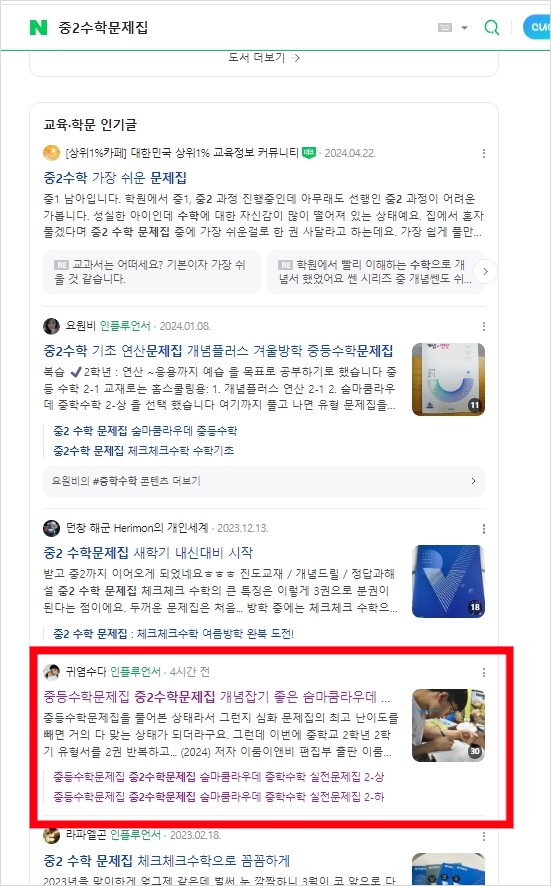This screenshot has height=886, width=551.
Task: Open more options for 요원비 post
Action: [x=484, y=326]
